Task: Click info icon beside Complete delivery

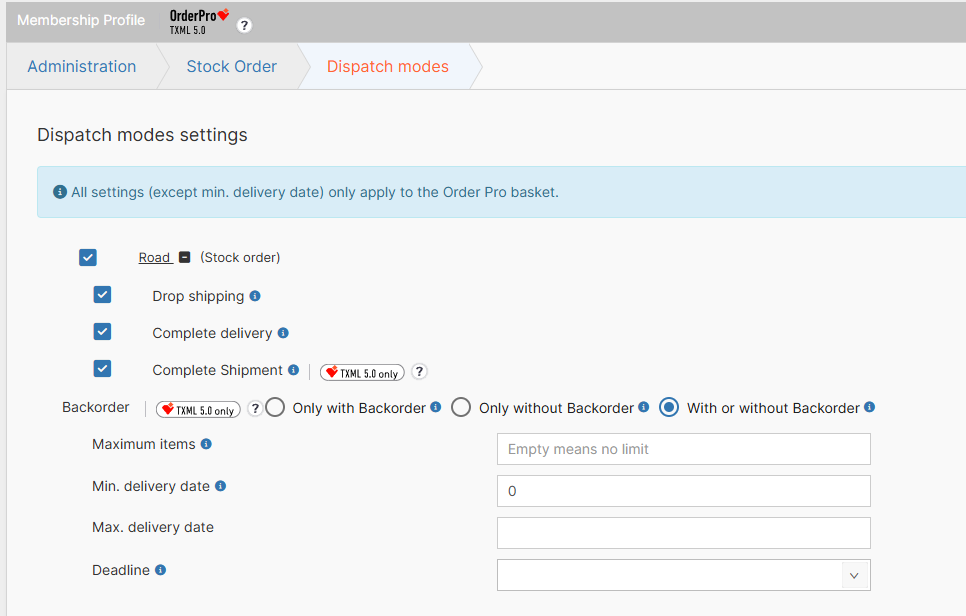Action: 283,333
